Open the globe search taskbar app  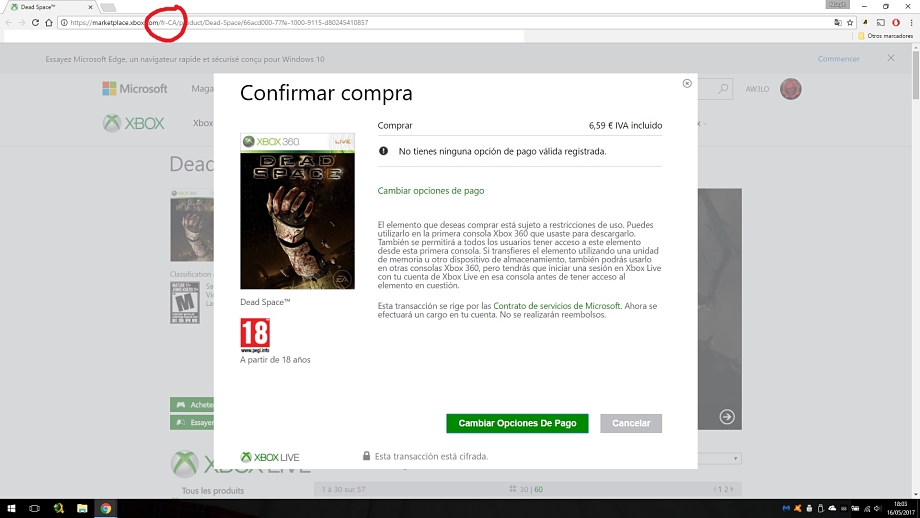coord(59,508)
